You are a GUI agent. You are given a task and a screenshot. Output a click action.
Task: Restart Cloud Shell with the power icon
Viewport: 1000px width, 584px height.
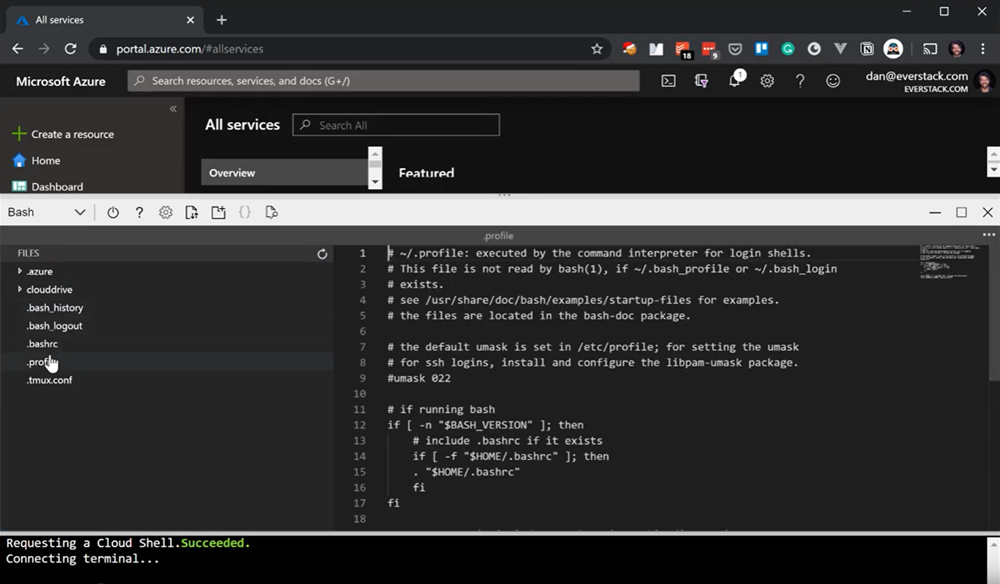coord(113,212)
